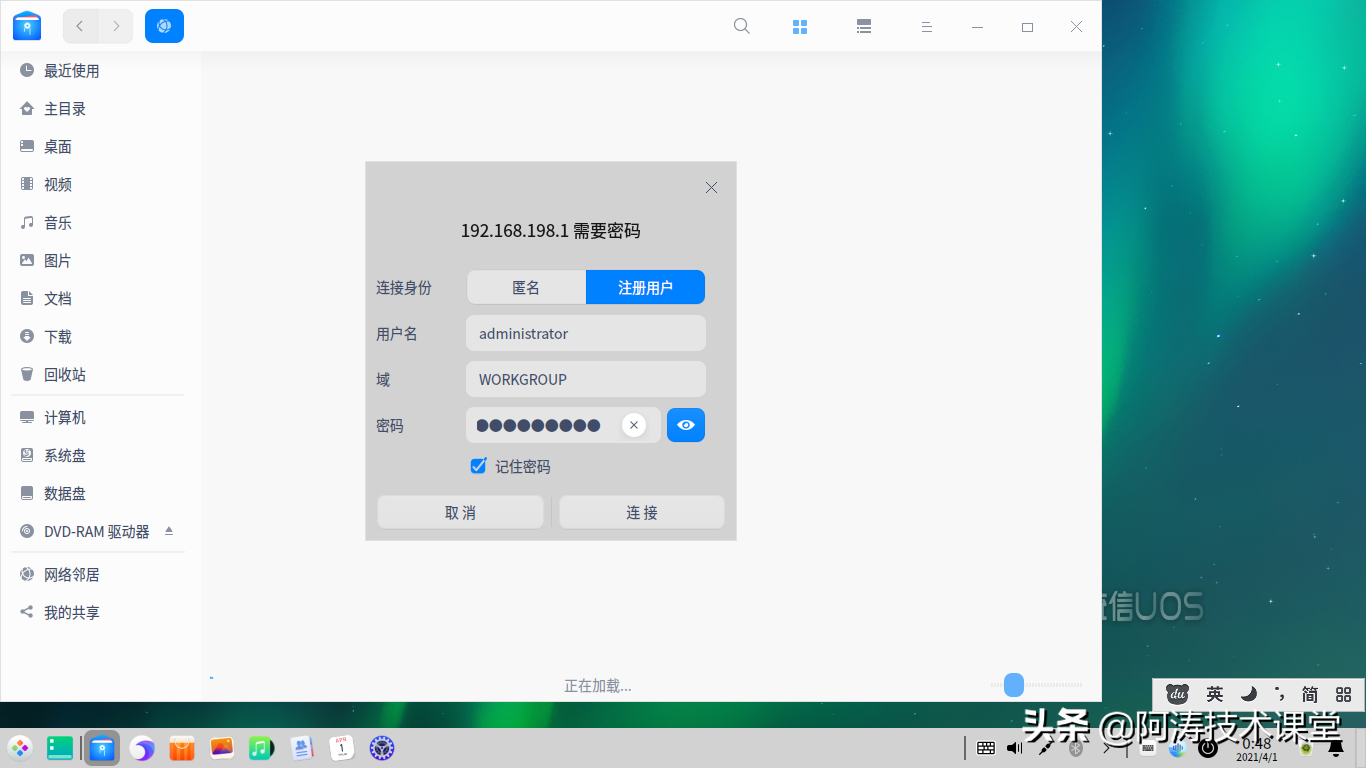Open the power button in dock
Viewport: 1366px width, 768px height.
click(1208, 748)
